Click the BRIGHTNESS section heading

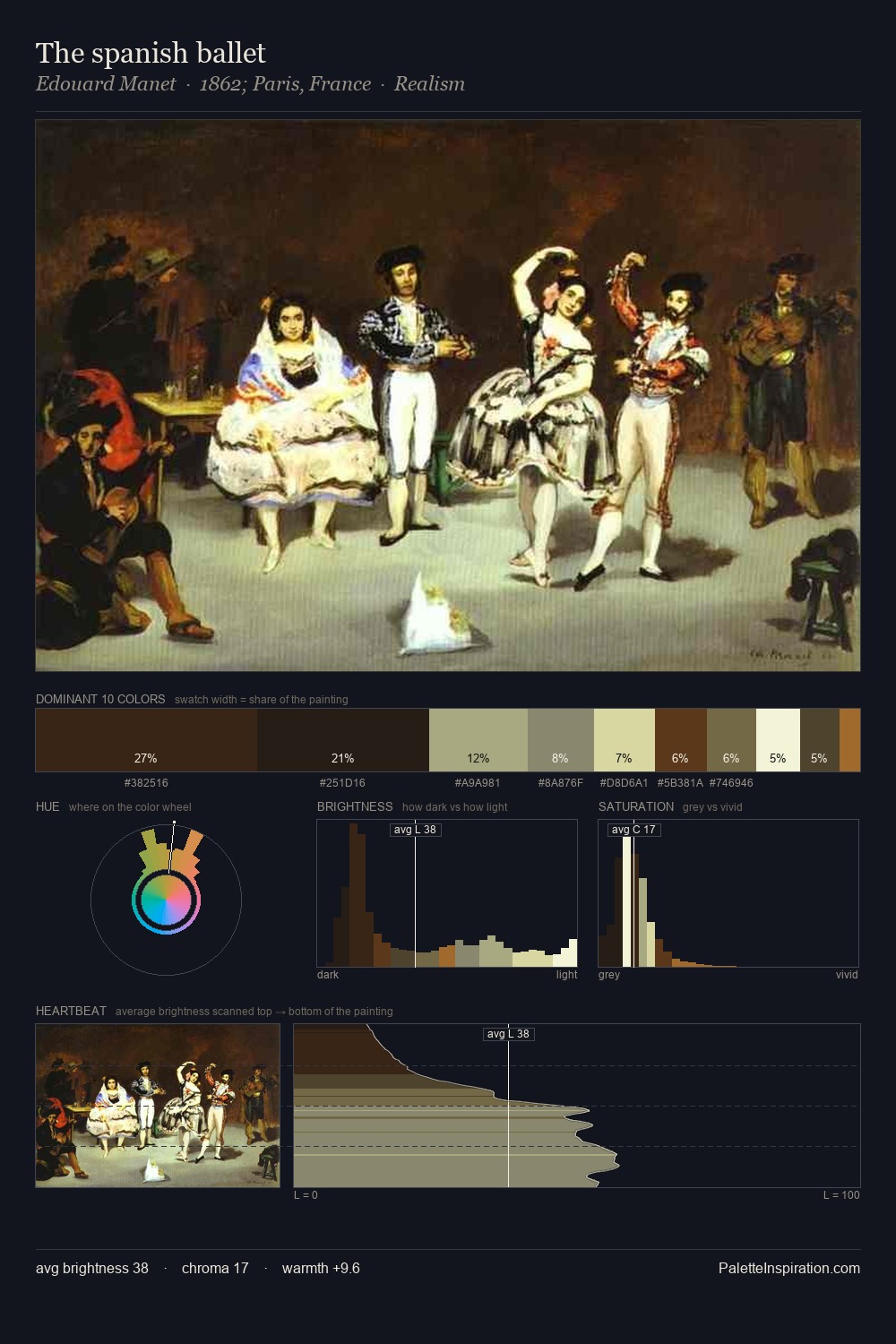(x=355, y=806)
